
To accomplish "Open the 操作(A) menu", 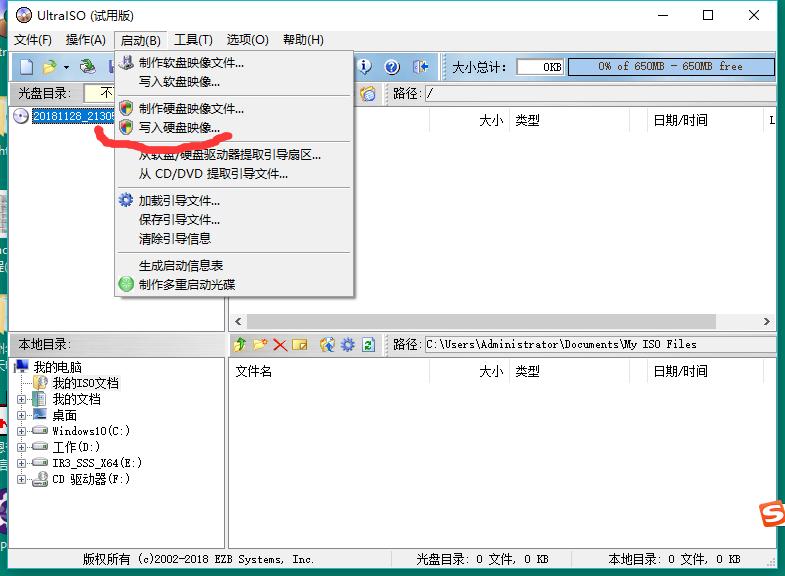I will [86, 40].
